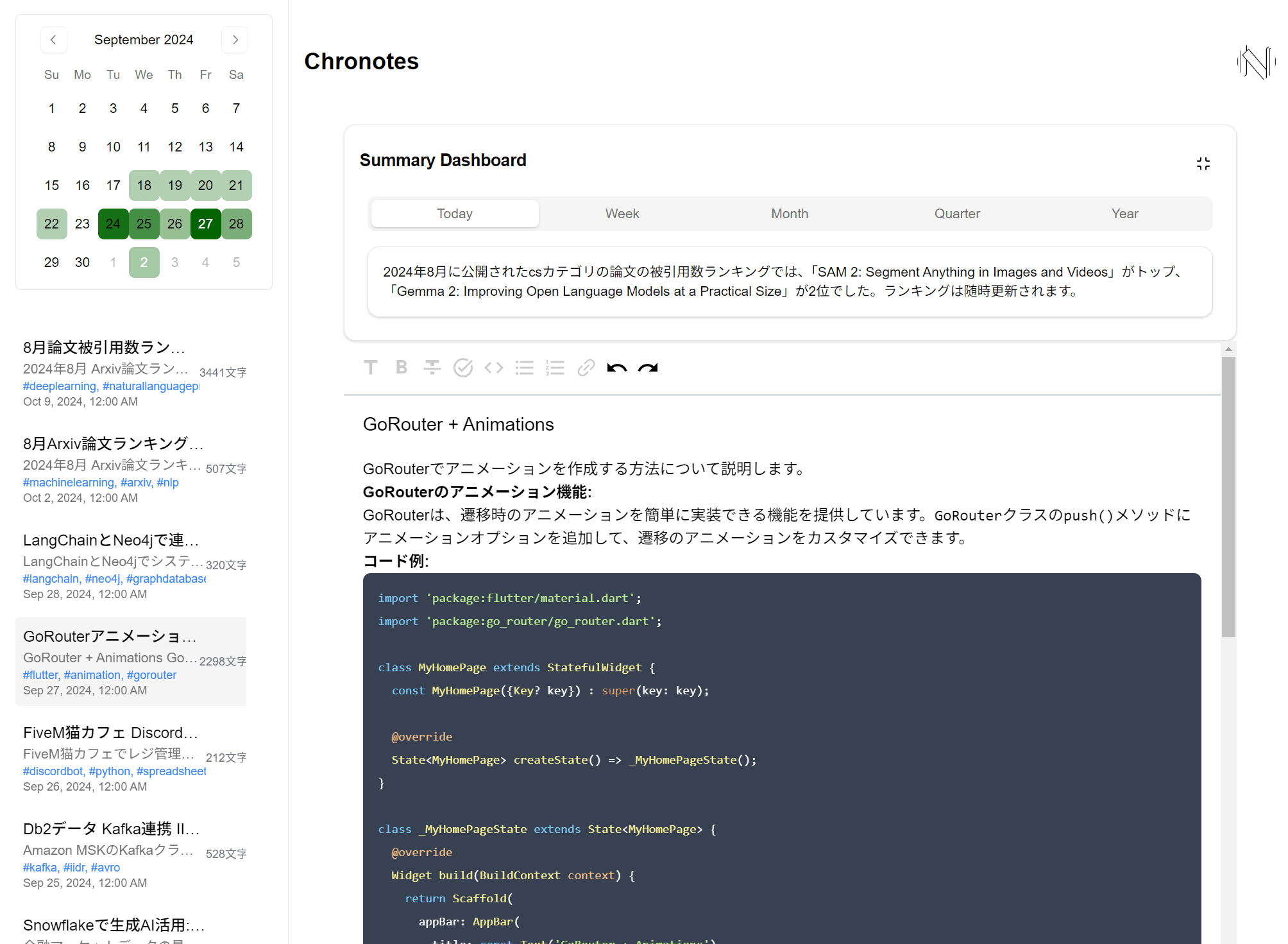Select September 27 on the calendar
Viewport: 1288px width, 944px height.
click(x=205, y=223)
